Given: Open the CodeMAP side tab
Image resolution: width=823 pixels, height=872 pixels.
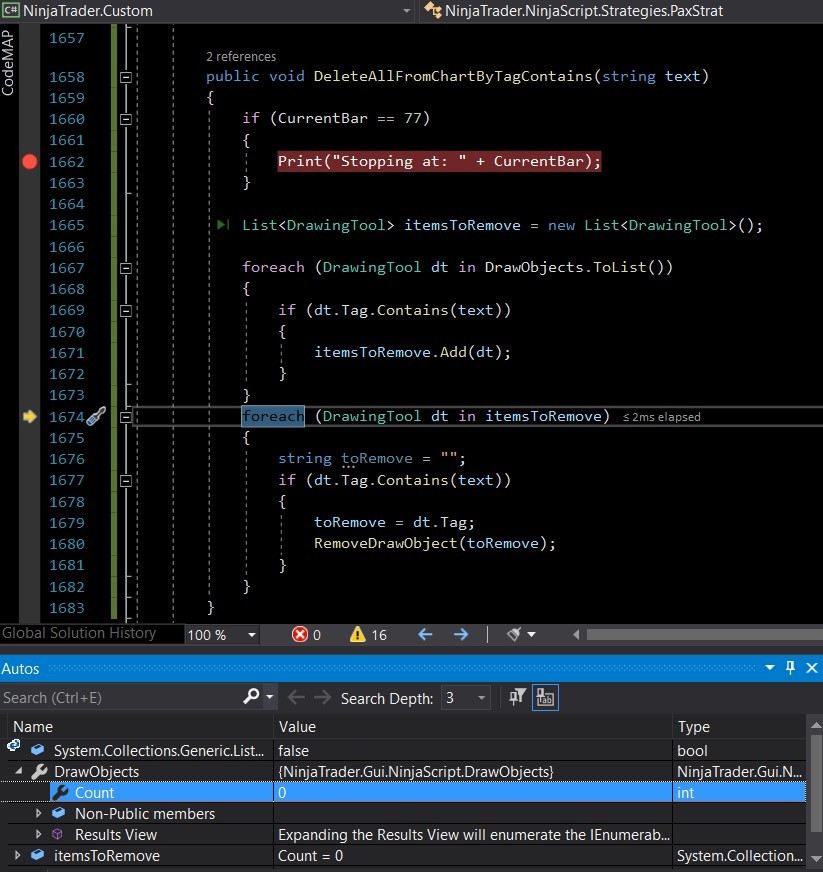Looking at the screenshot, I should [8, 62].
